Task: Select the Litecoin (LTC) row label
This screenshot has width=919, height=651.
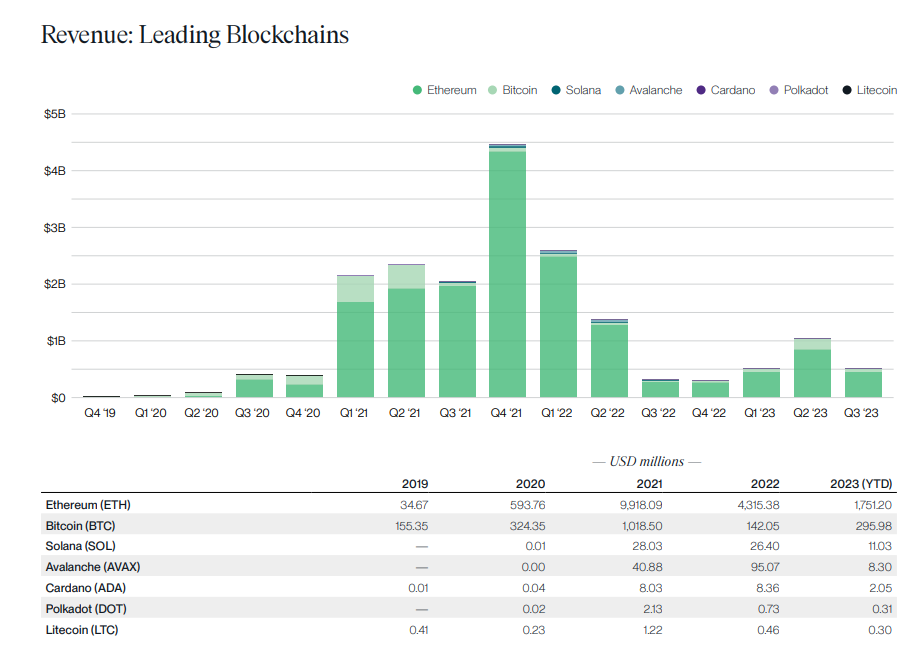Action: point(82,630)
